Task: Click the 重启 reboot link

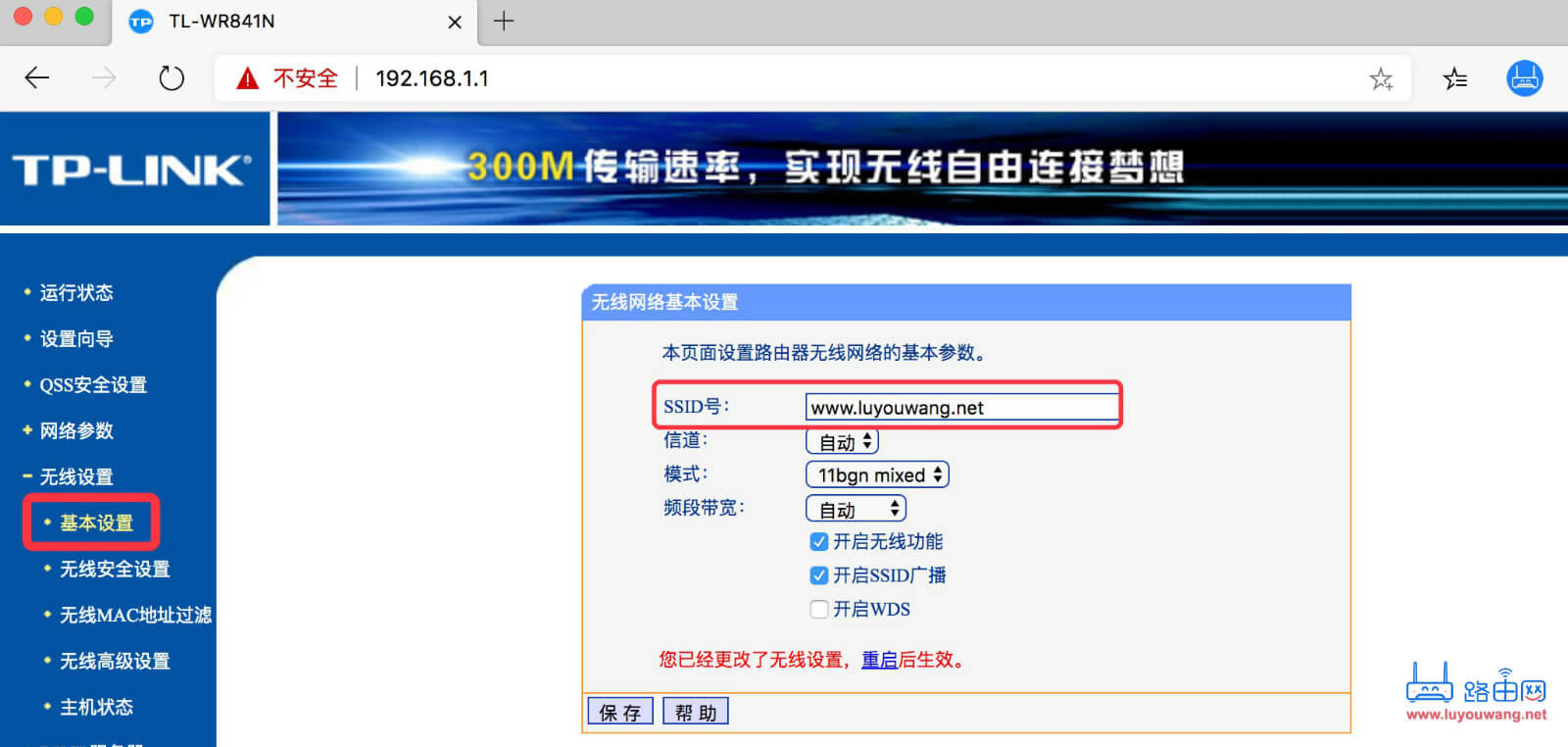Action: (x=879, y=660)
